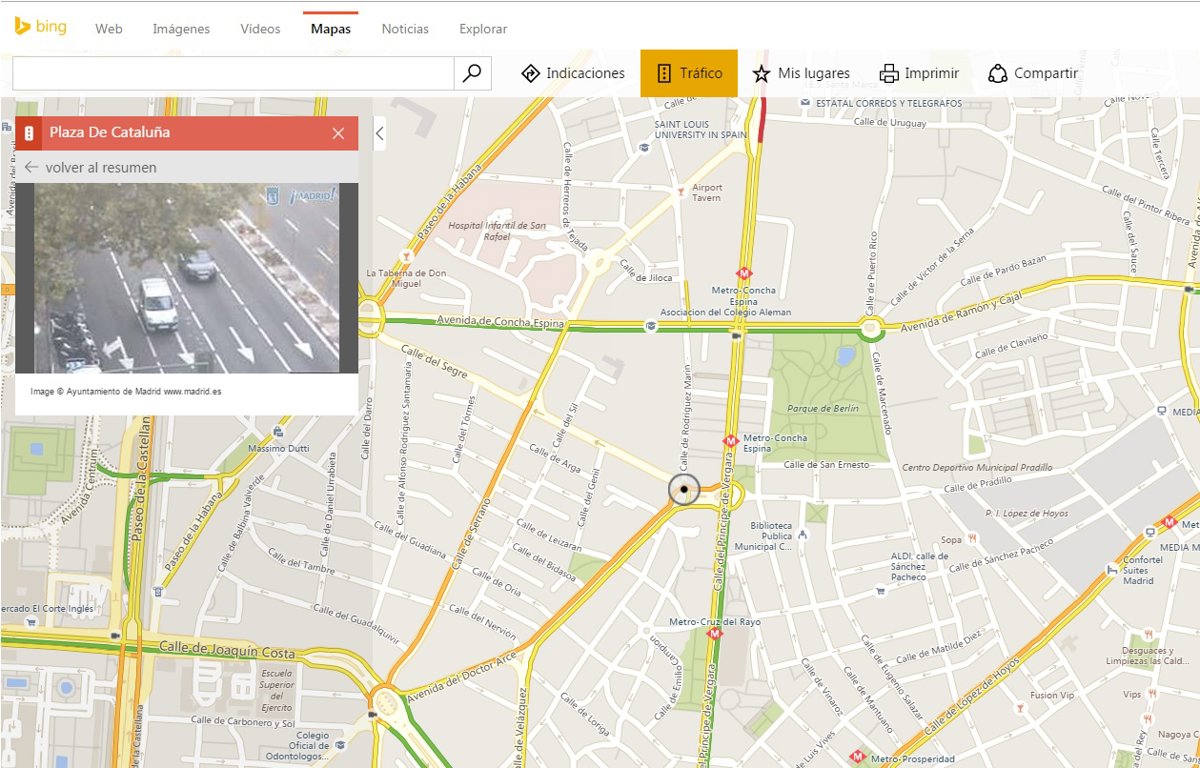
Task: Open the Noticias tab
Action: pyautogui.click(x=404, y=29)
